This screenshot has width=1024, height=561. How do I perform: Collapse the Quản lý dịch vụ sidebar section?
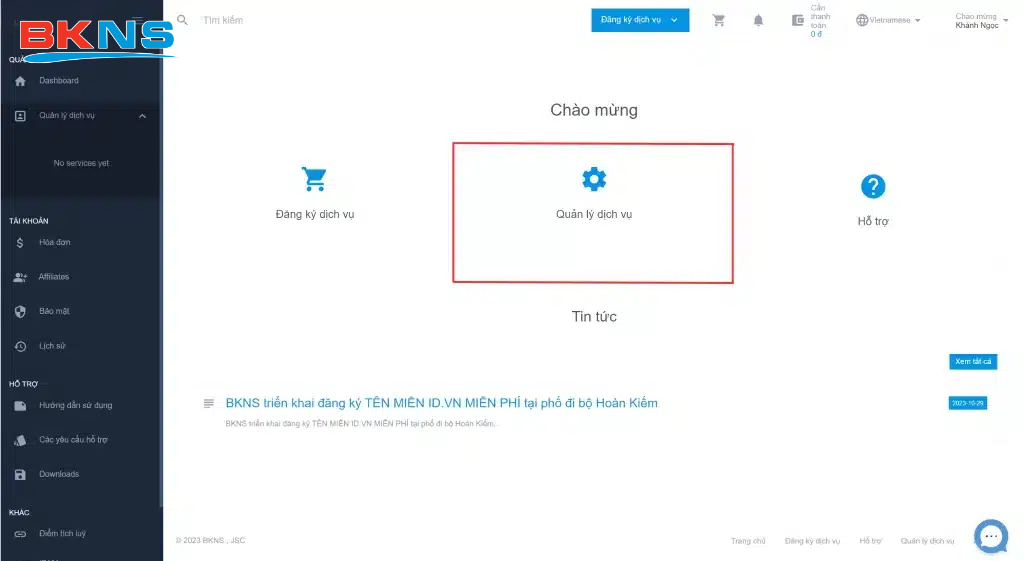142,116
